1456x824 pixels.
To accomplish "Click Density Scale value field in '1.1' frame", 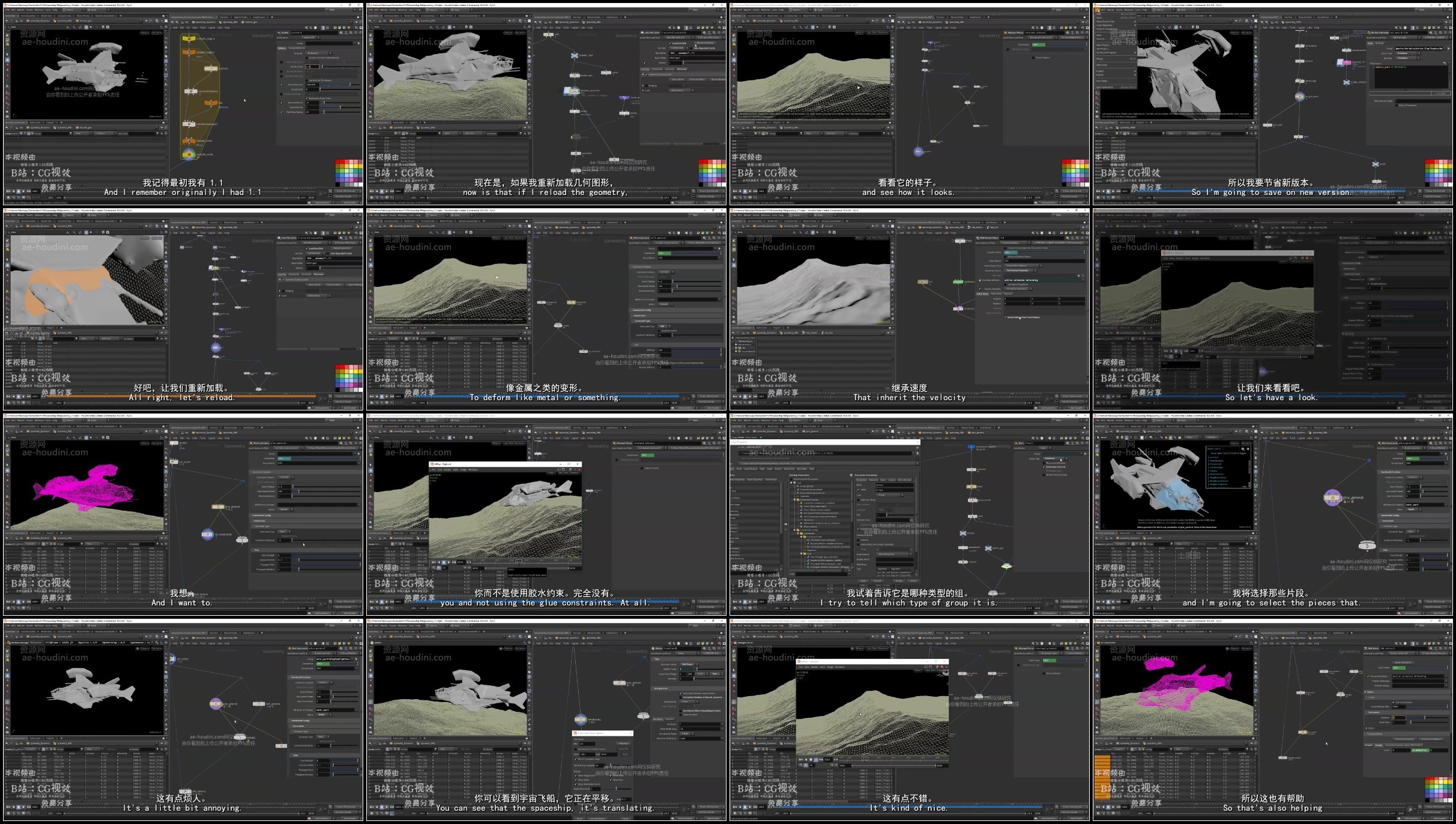I will coord(312,67).
